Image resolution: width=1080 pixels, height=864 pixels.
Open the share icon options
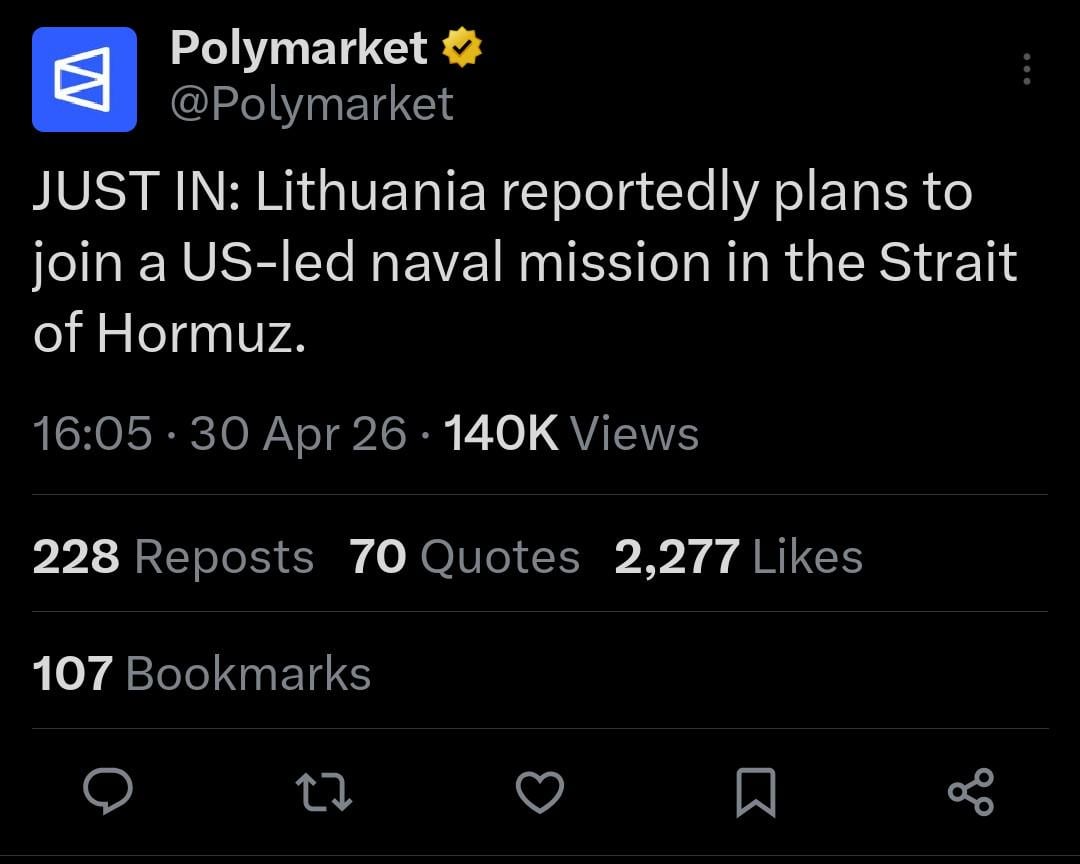970,792
